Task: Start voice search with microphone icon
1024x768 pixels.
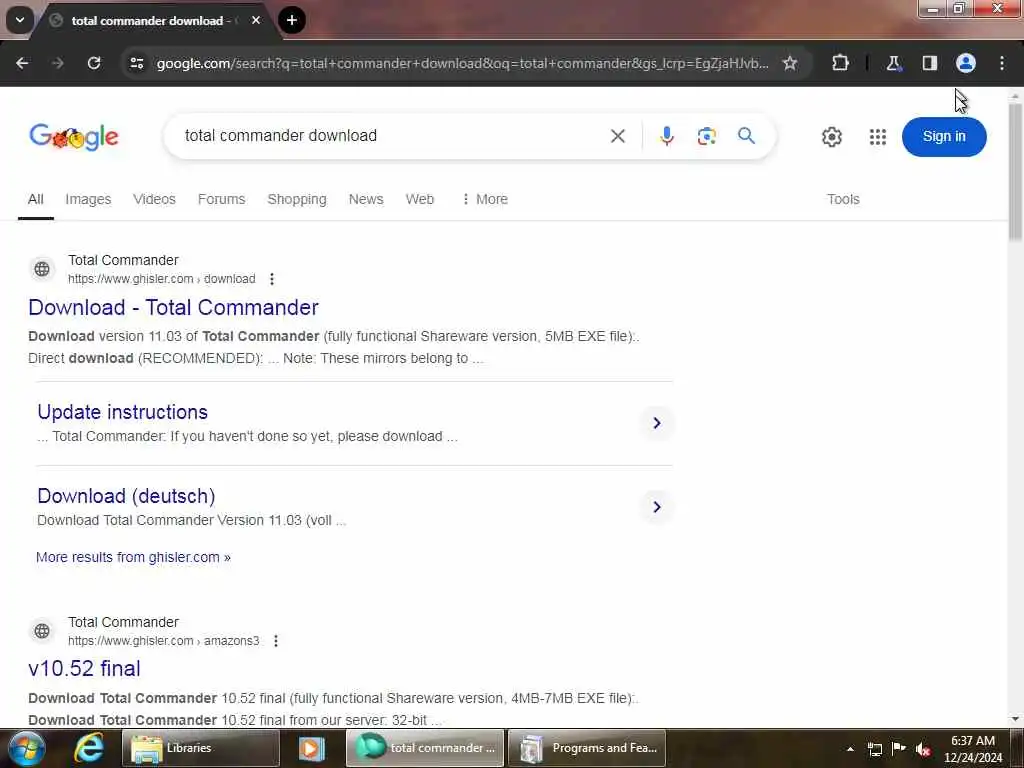Action: [x=666, y=136]
